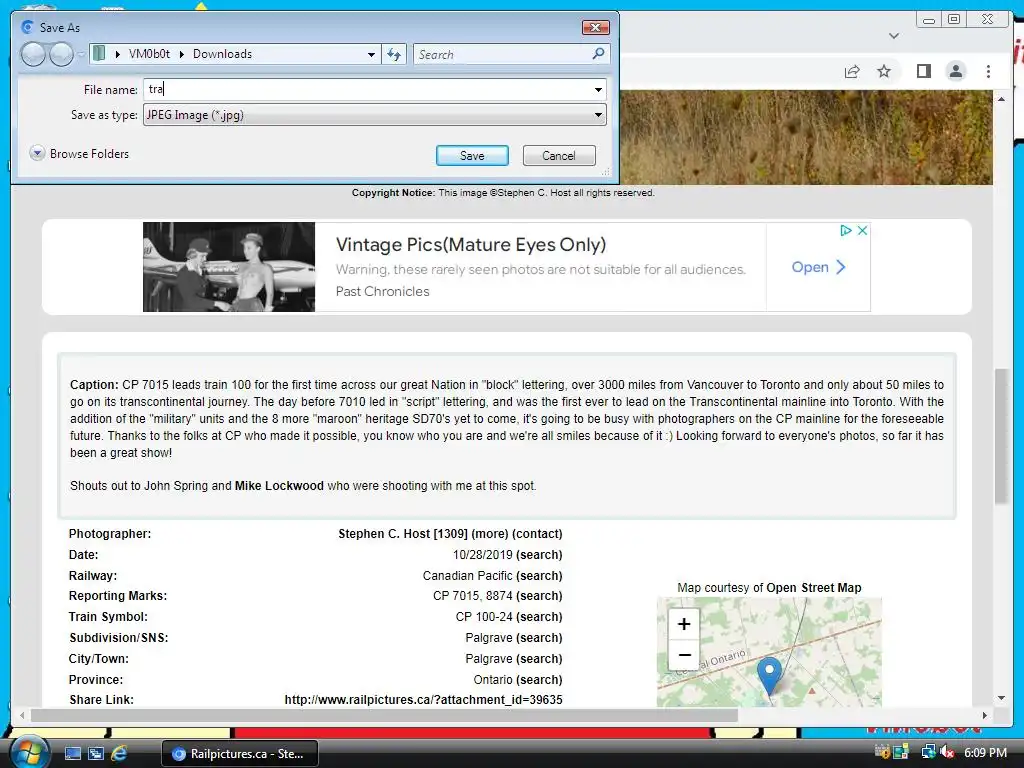Click the Chrome share page icon

[x=852, y=71]
